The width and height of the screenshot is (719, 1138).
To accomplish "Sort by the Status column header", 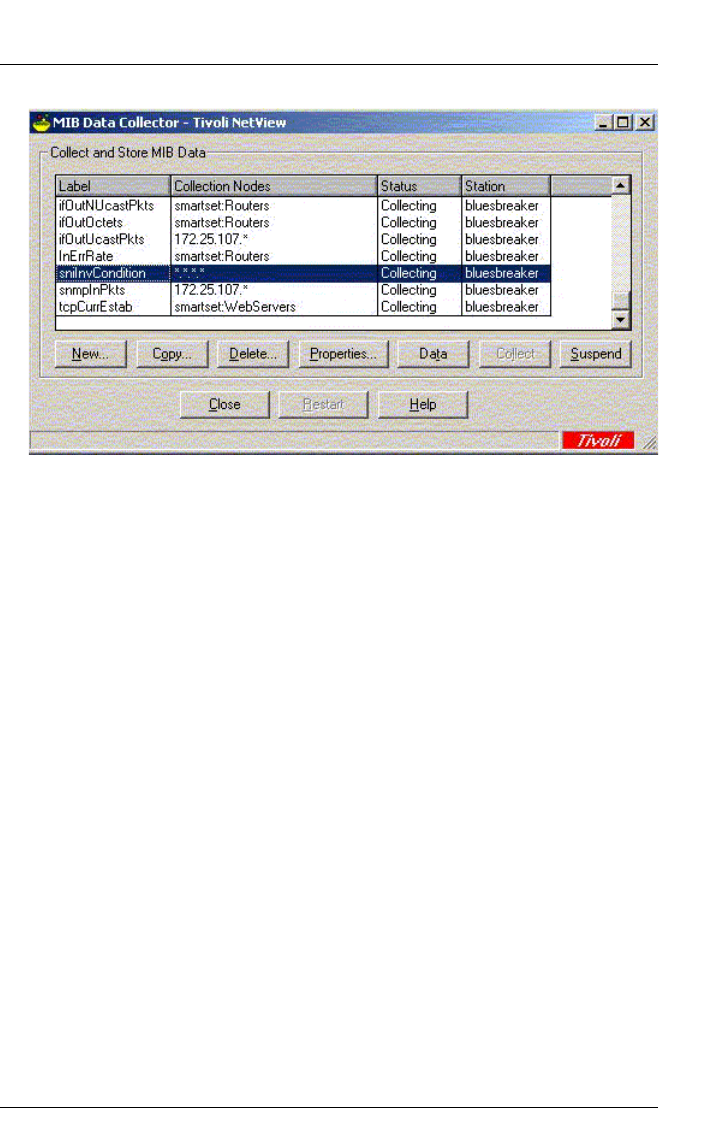I will (419, 186).
